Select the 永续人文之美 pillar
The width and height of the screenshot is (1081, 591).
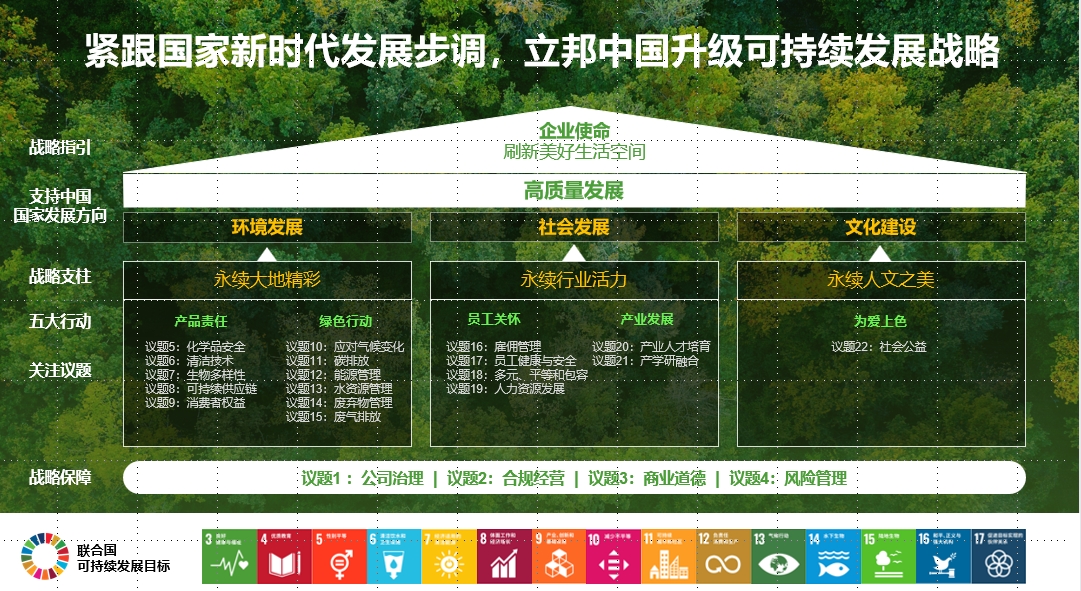coord(881,280)
